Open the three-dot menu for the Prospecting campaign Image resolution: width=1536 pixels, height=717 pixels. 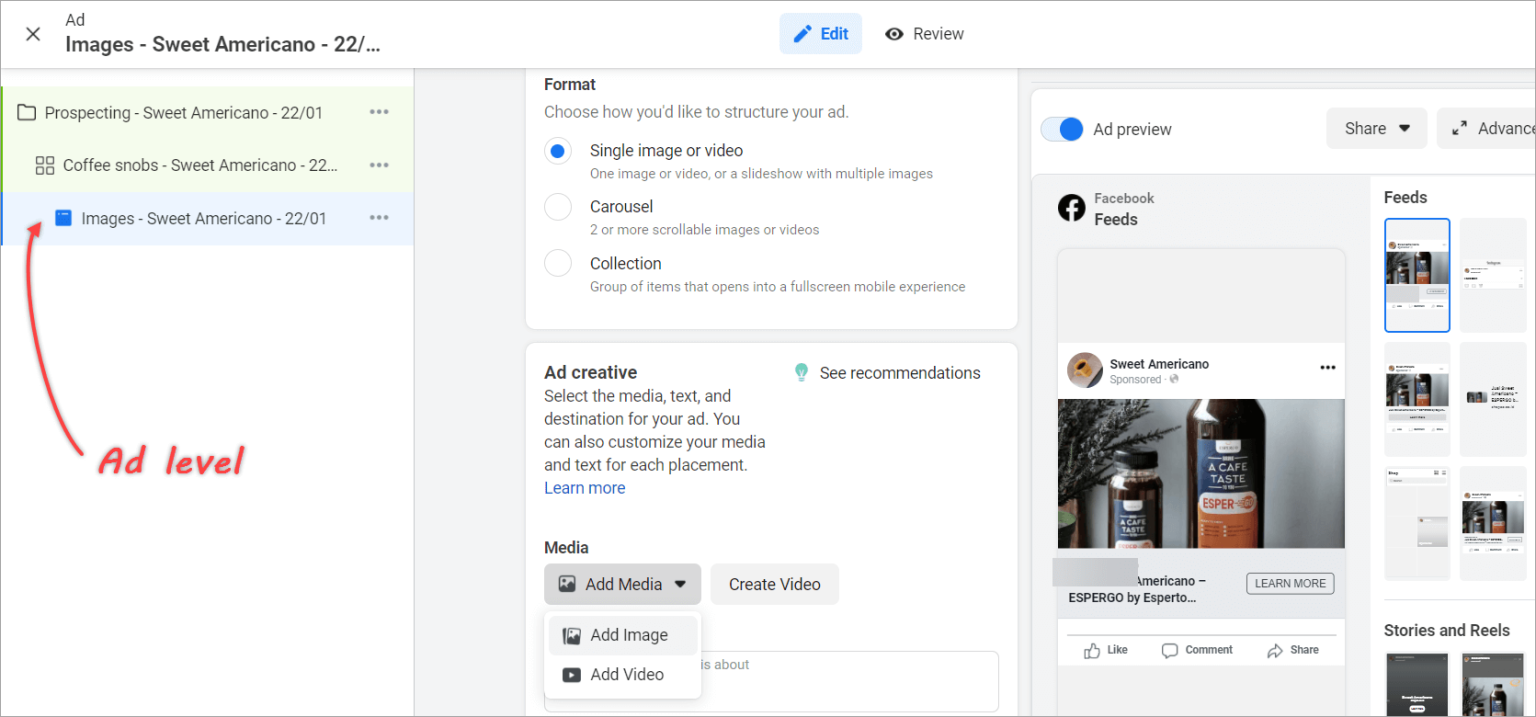[379, 111]
